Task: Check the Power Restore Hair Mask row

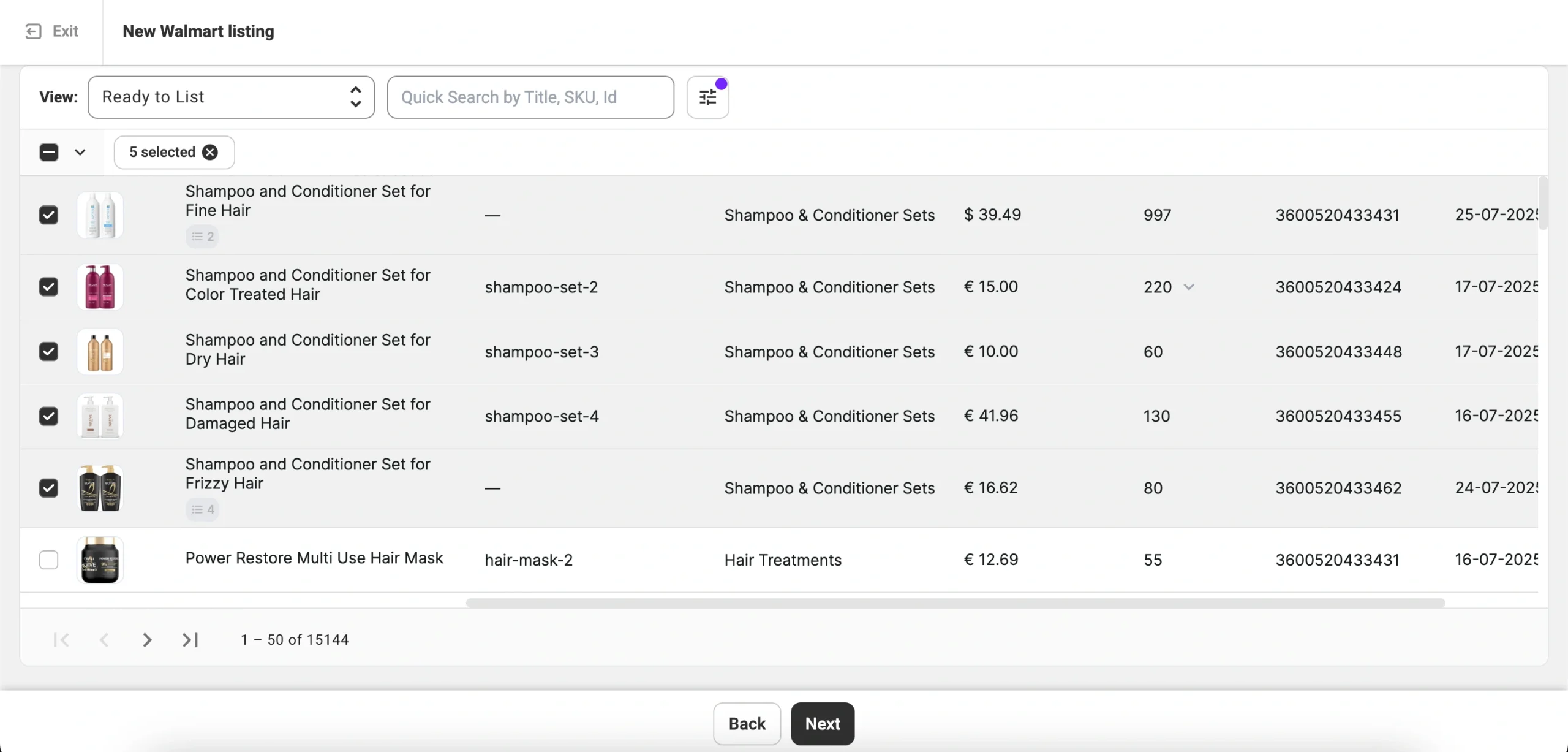Action: [x=49, y=560]
